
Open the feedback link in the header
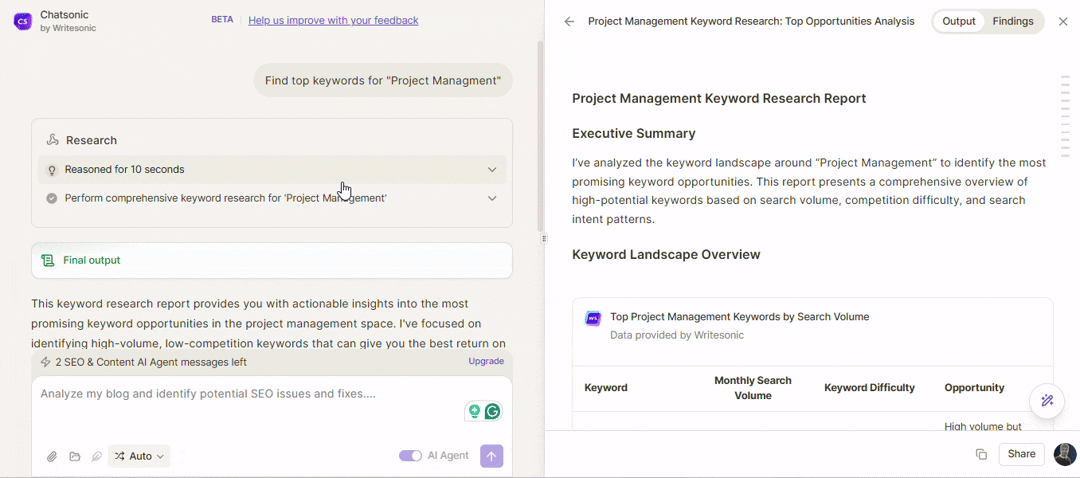(333, 20)
